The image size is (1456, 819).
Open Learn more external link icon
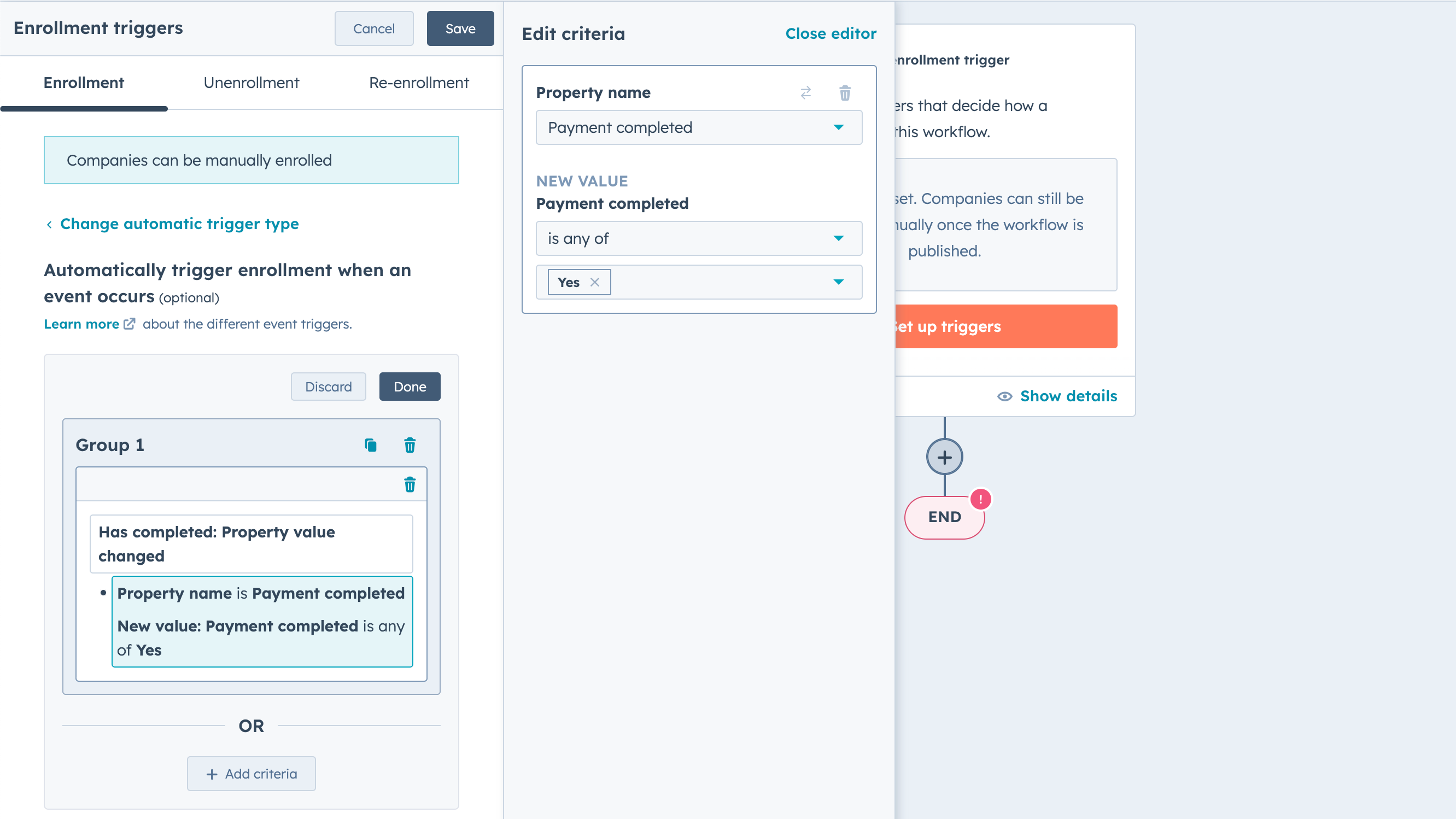pyautogui.click(x=130, y=324)
